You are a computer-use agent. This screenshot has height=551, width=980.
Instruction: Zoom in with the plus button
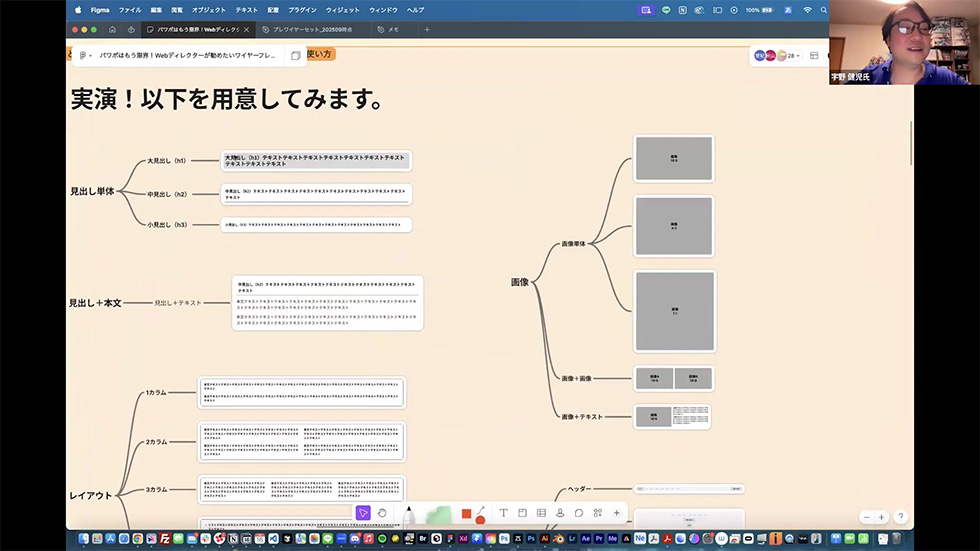(x=881, y=517)
